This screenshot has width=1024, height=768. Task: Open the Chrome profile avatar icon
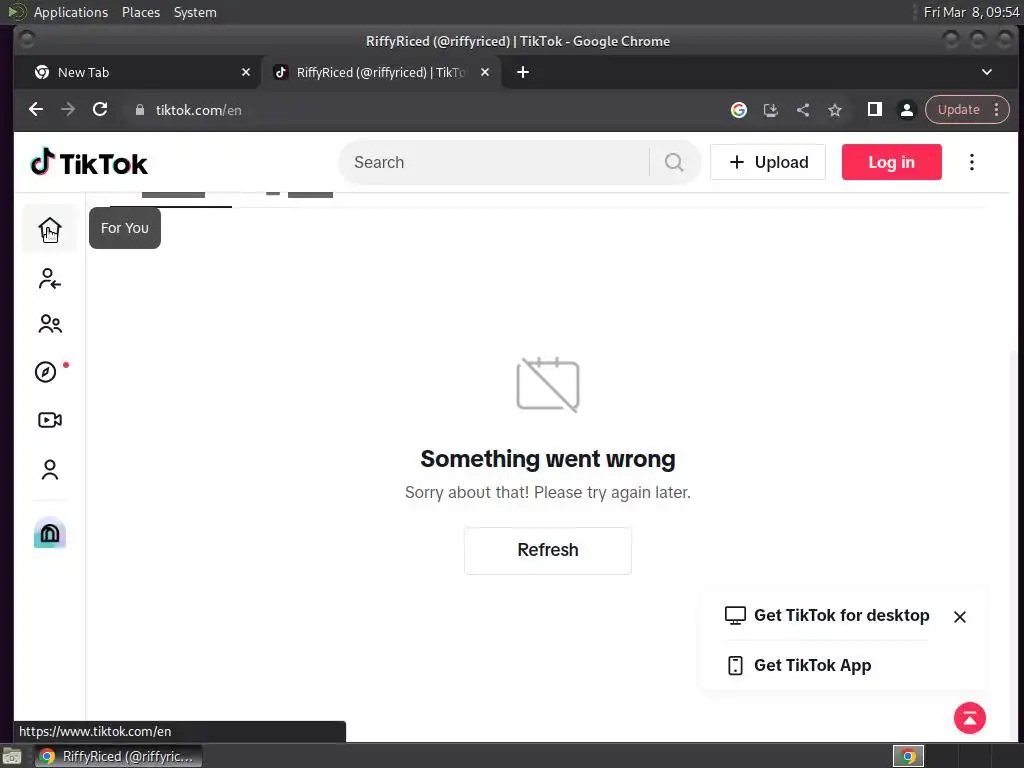pyautogui.click(x=906, y=110)
